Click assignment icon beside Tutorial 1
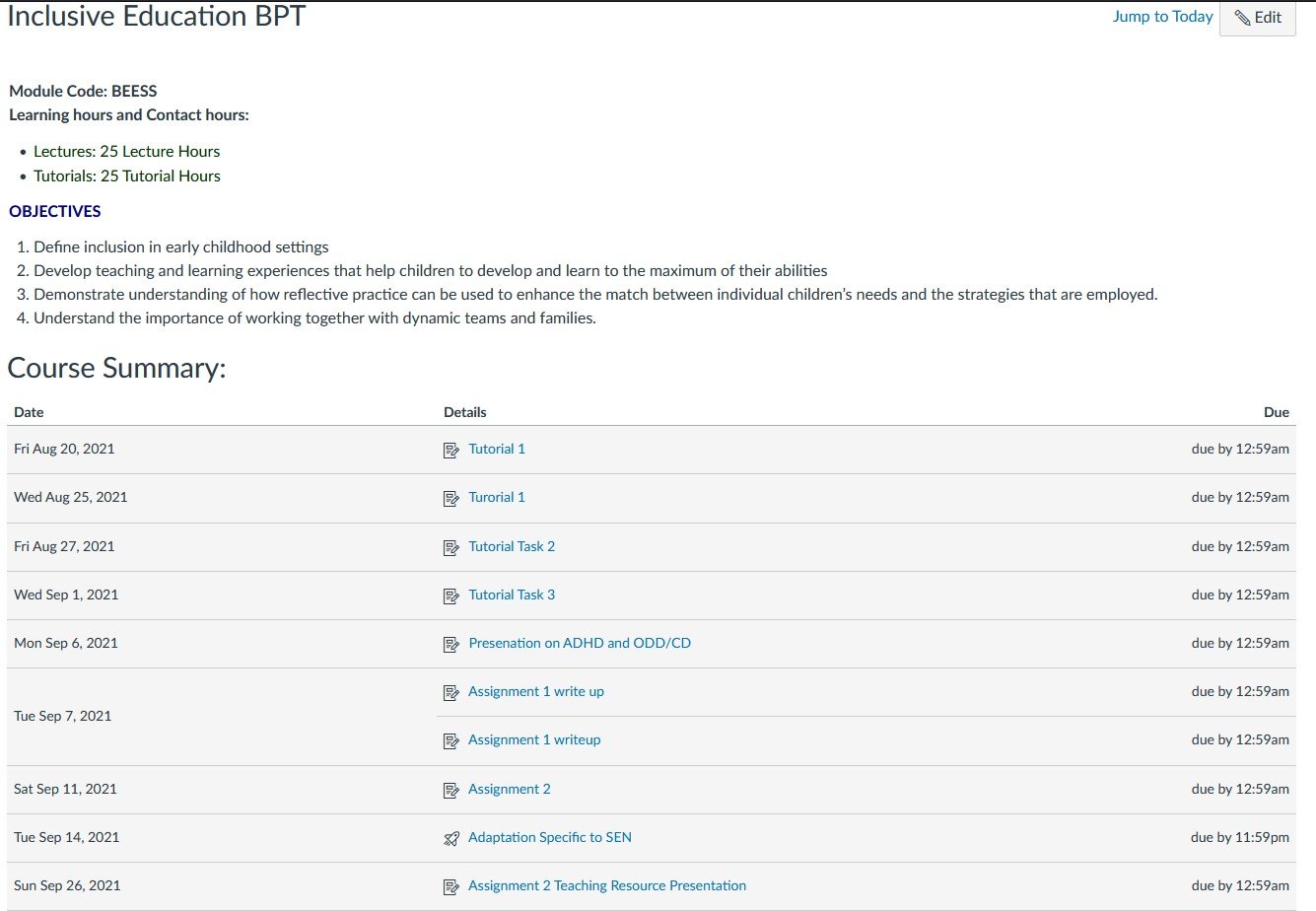The image size is (1316, 911). pos(451,450)
